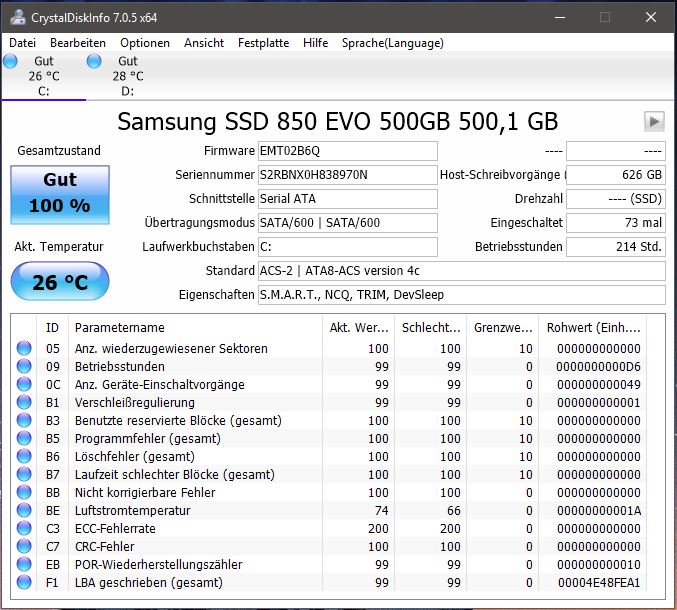This screenshot has height=610, width=677.
Task: Open the Festplatte menu
Action: point(263,43)
